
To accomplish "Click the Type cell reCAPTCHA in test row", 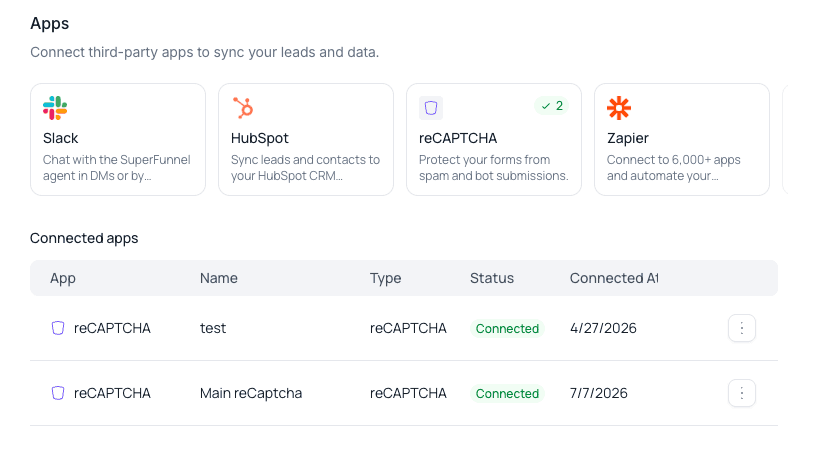I will click(x=408, y=328).
